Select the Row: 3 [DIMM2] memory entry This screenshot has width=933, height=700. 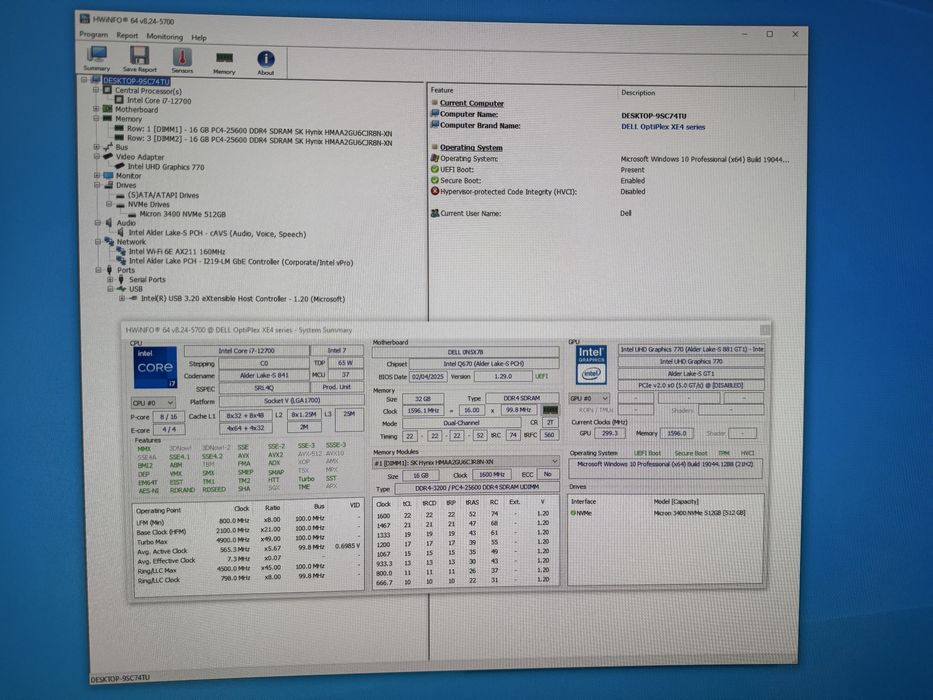pos(259,139)
